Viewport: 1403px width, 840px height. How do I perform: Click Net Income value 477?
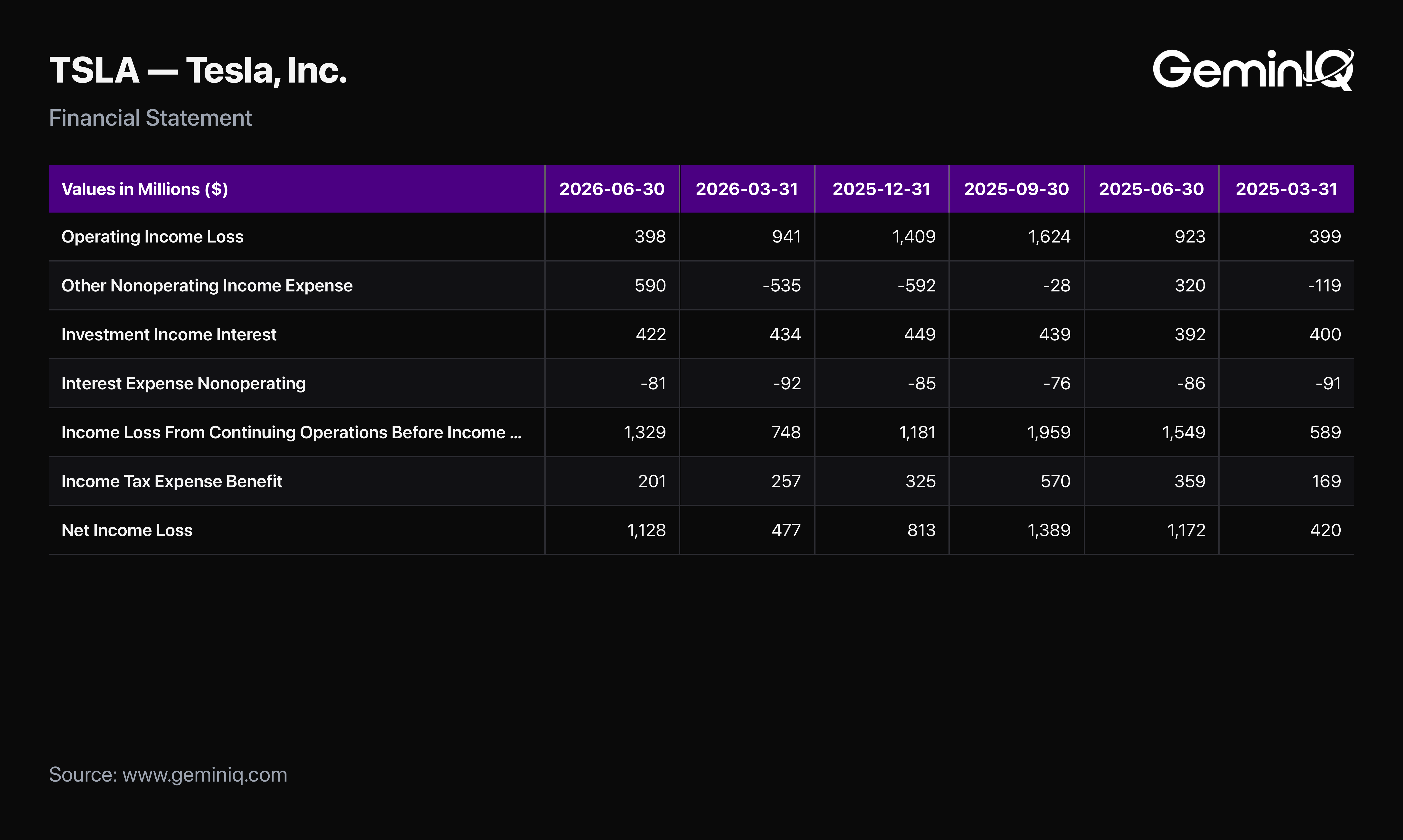pos(786,530)
